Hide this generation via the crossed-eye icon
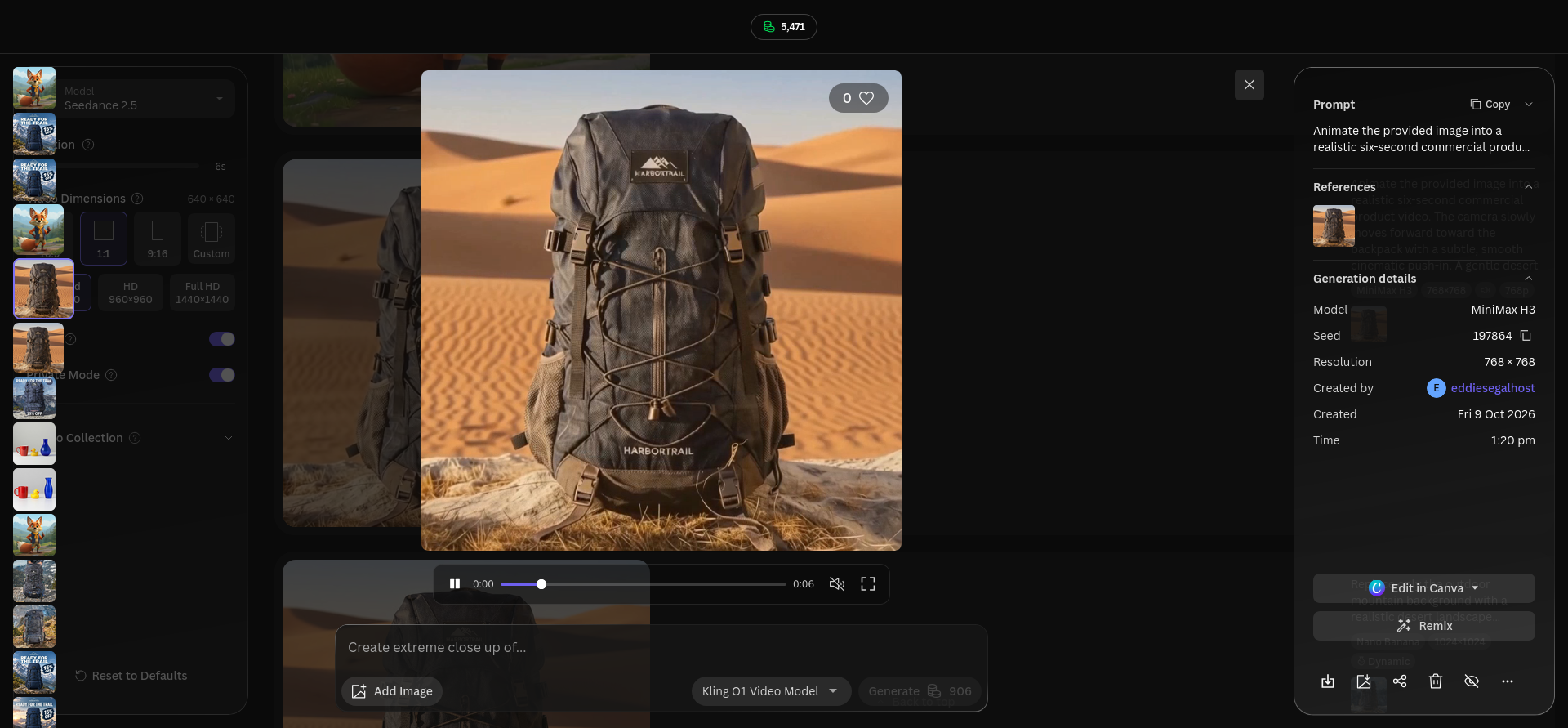 1472,681
